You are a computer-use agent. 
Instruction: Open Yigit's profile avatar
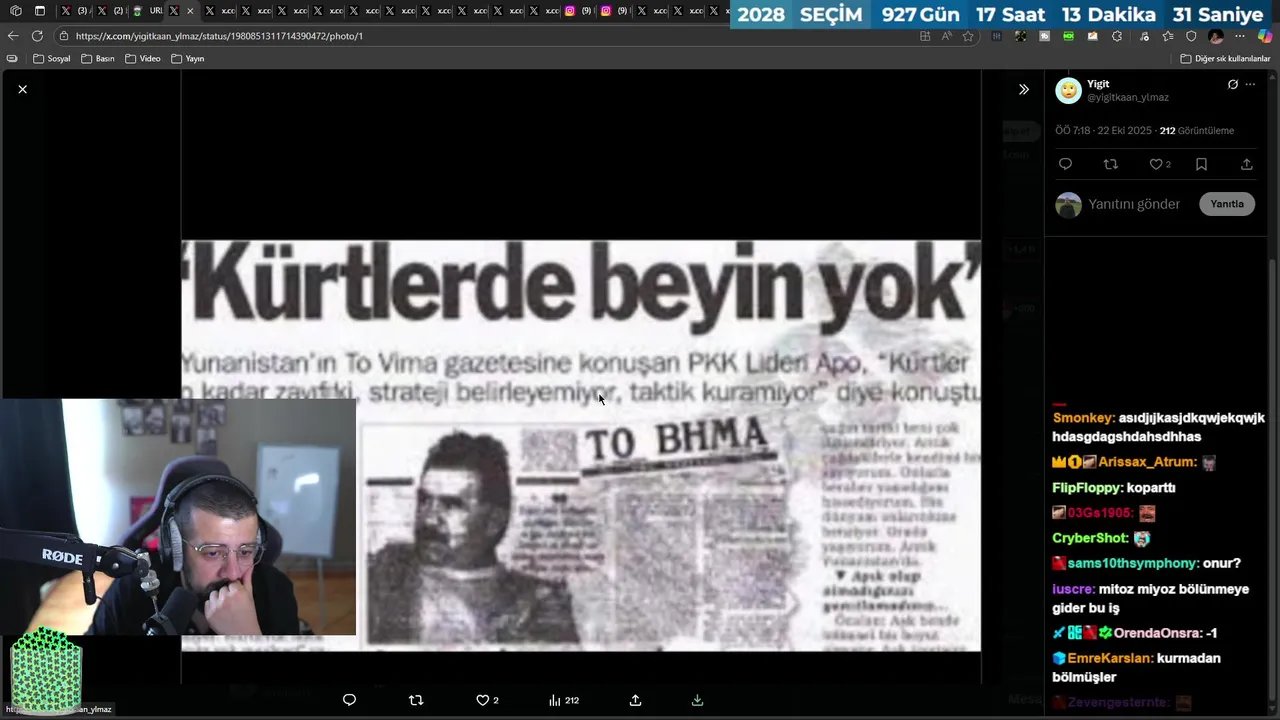[x=1069, y=90]
